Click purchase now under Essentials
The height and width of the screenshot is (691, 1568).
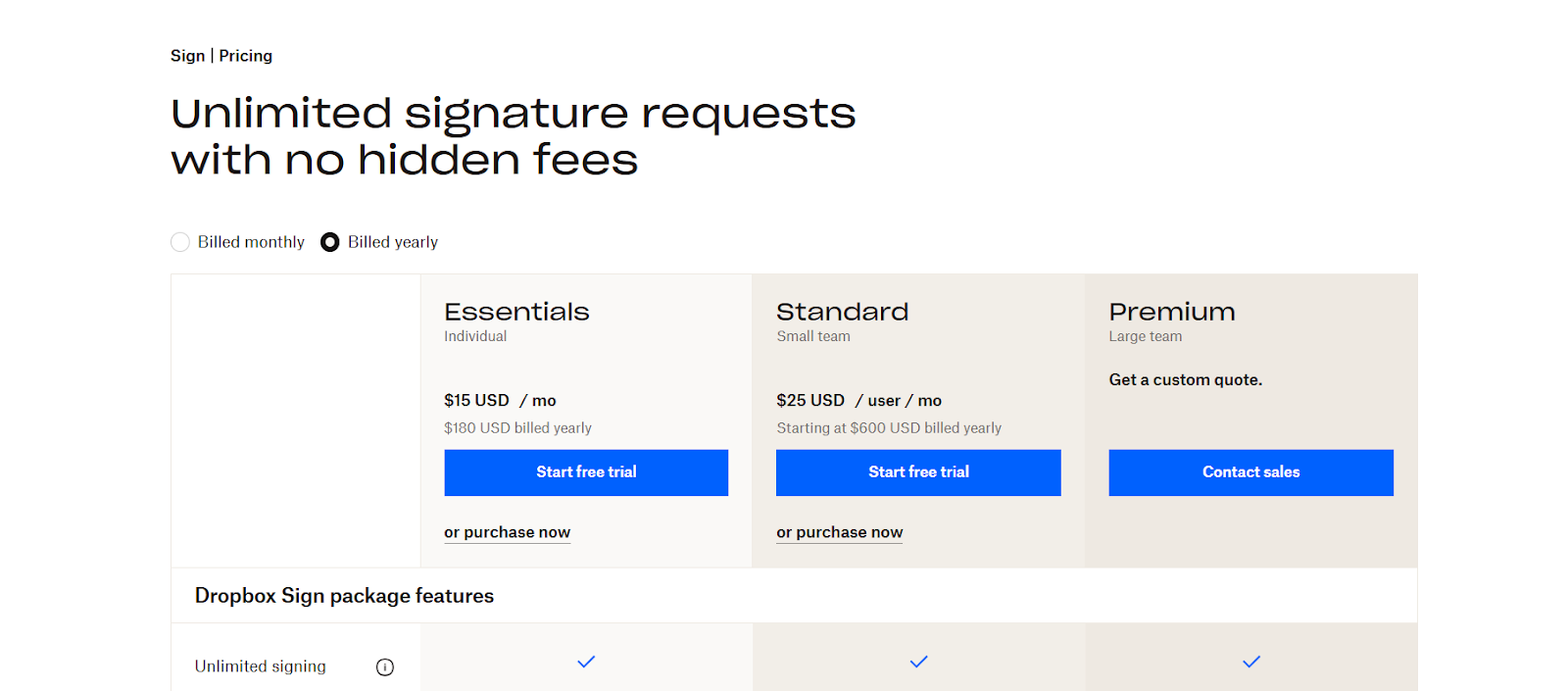tap(507, 531)
